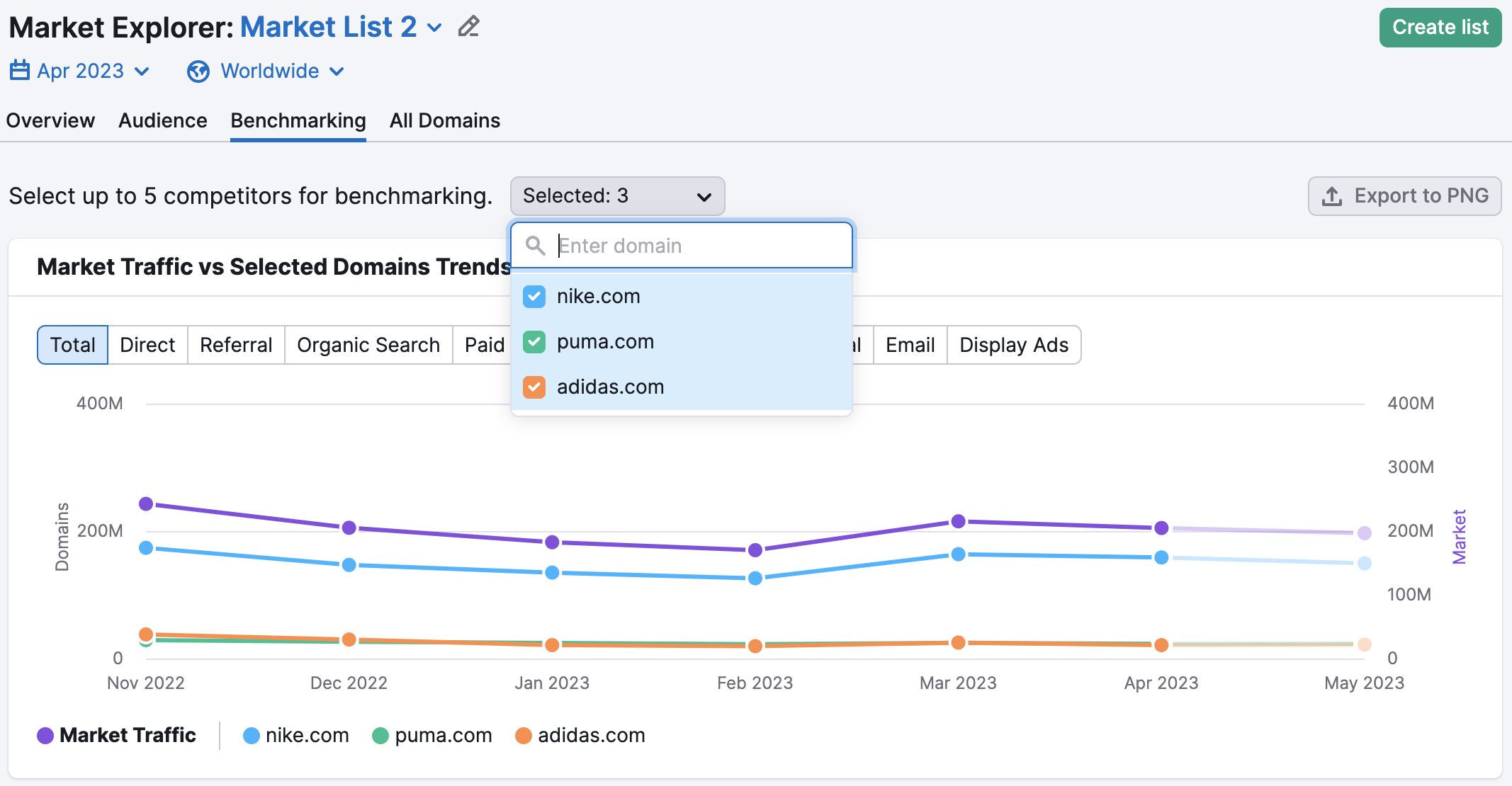Viewport: 1512px width, 786px height.
Task: Switch to the Overview tab
Action: click(x=50, y=120)
